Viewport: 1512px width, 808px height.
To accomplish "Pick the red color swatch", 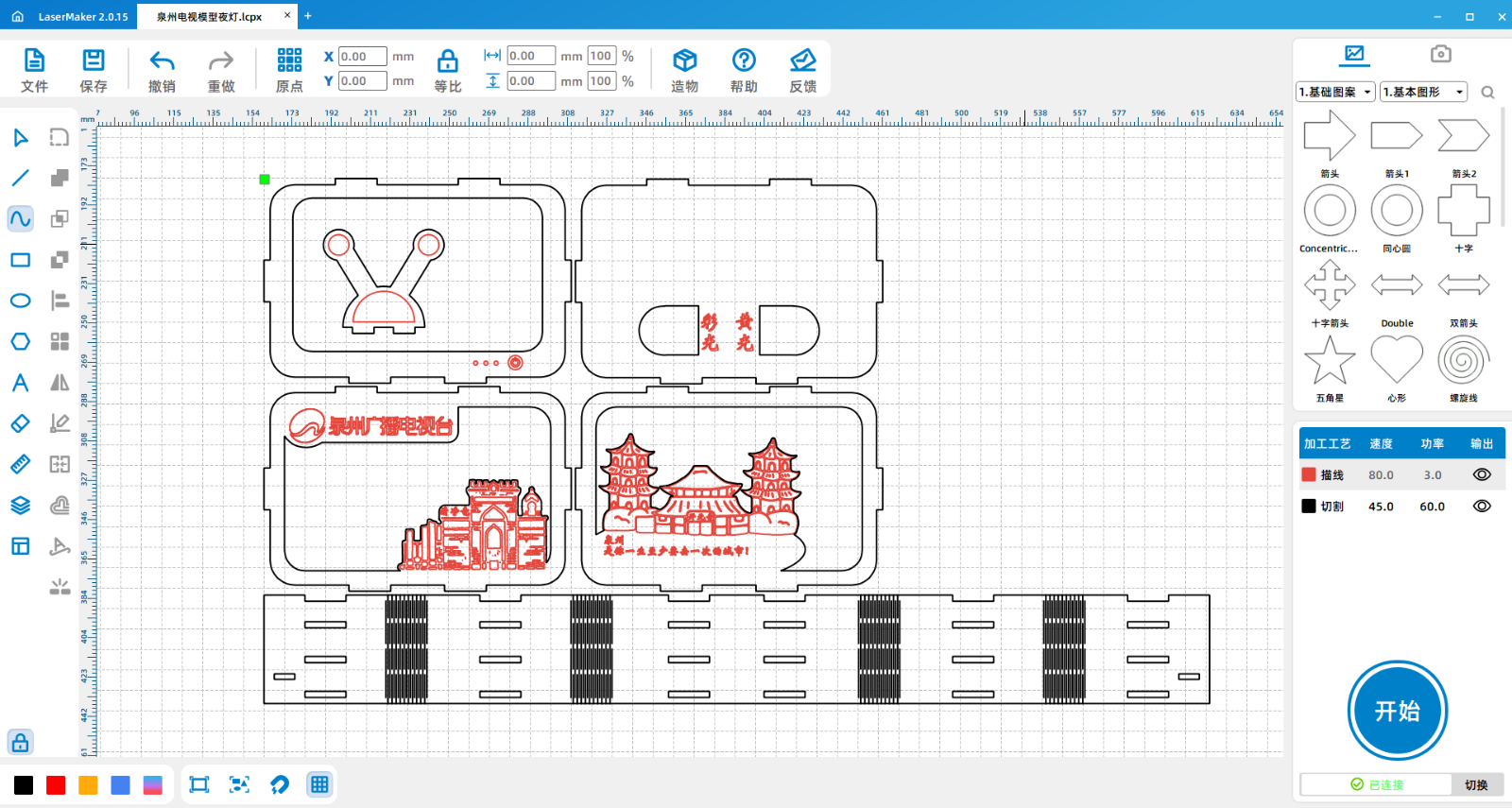I will pos(56,785).
